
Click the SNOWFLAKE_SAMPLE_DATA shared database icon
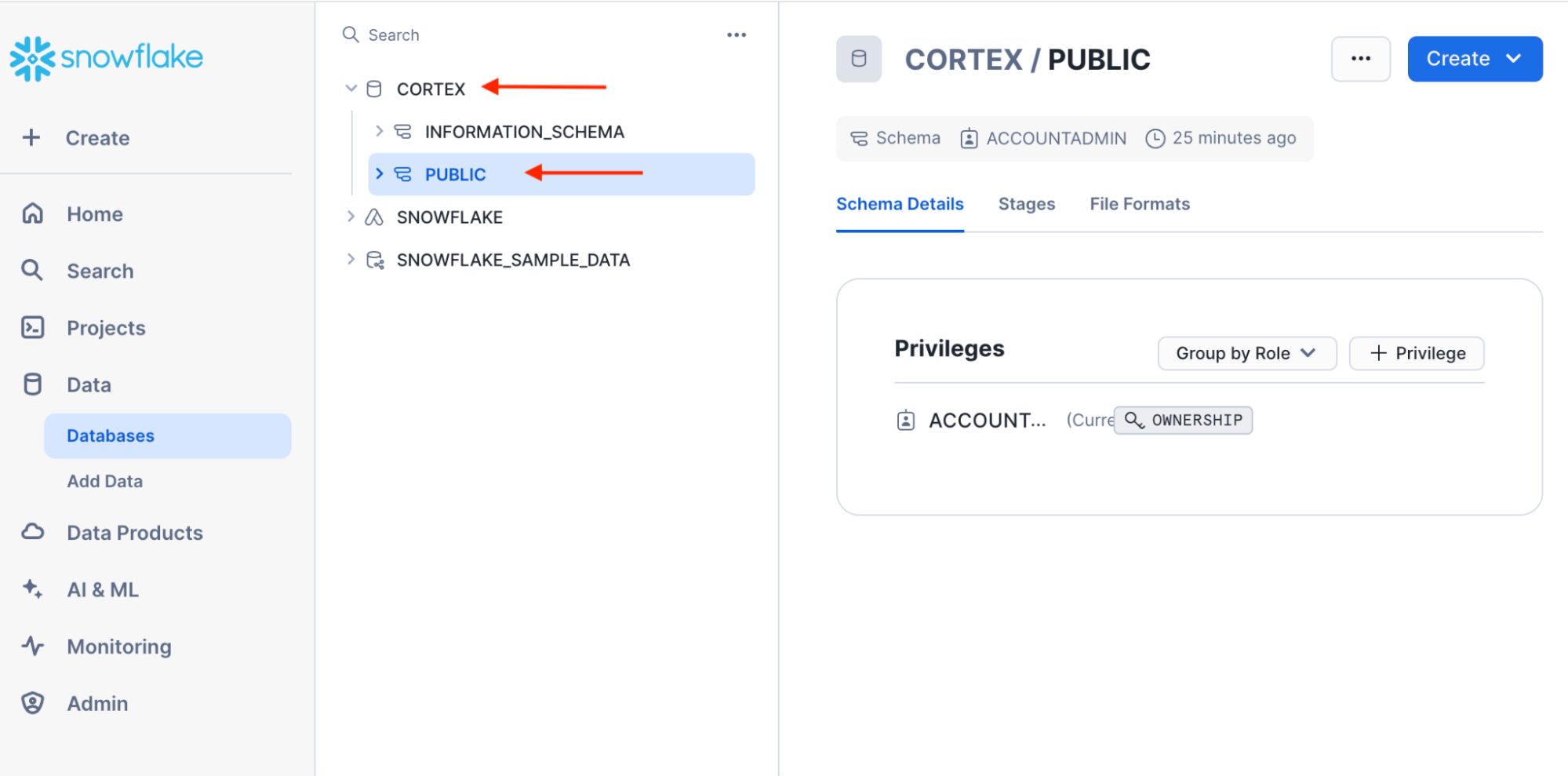click(x=376, y=260)
